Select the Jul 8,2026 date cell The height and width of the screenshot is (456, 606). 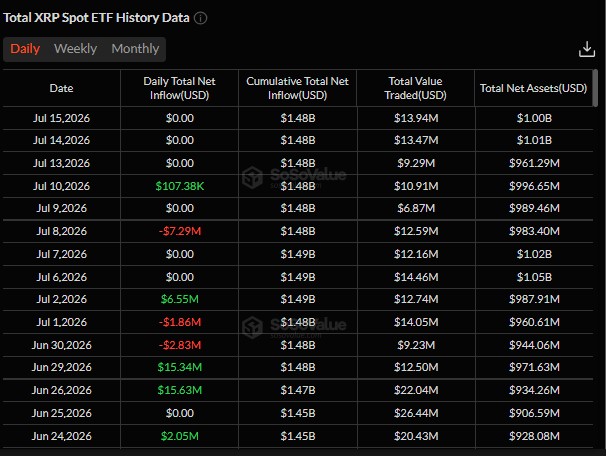61,231
